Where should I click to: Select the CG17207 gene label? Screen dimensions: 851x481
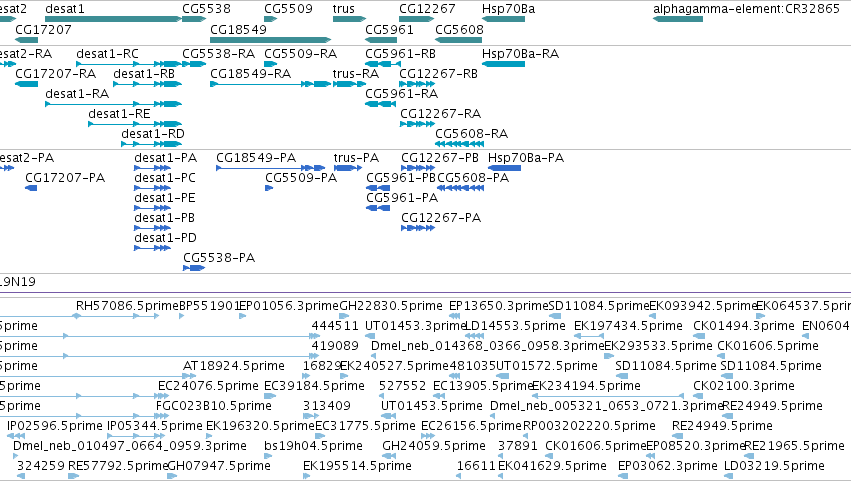tap(43, 29)
